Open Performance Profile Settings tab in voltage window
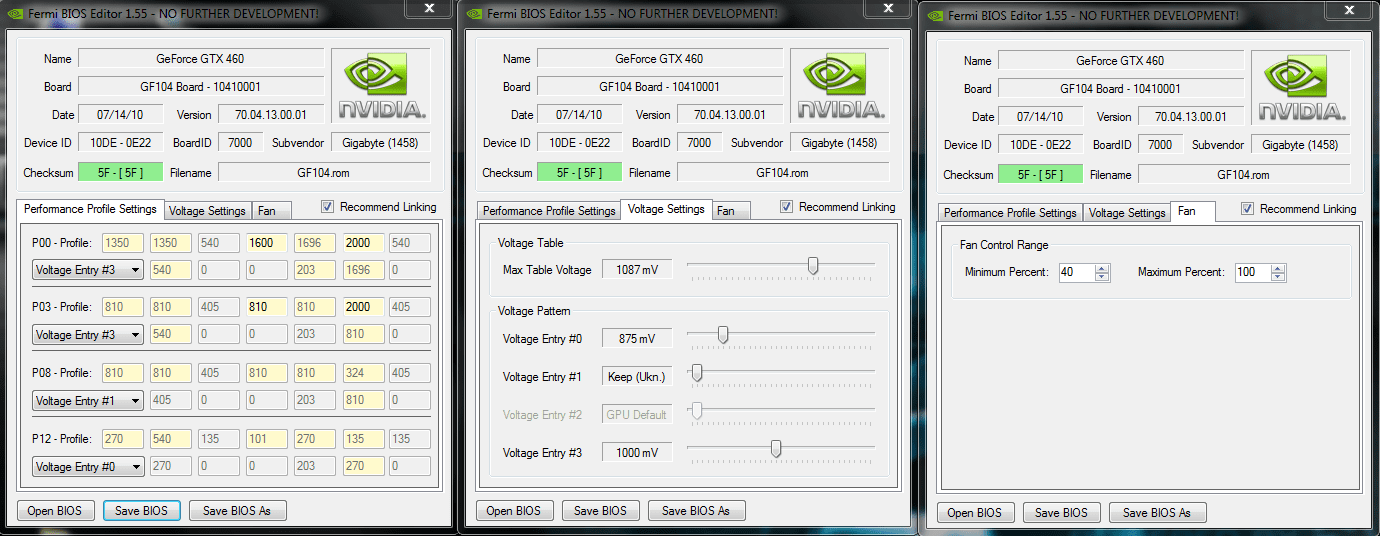The width and height of the screenshot is (1380, 536). [548, 211]
